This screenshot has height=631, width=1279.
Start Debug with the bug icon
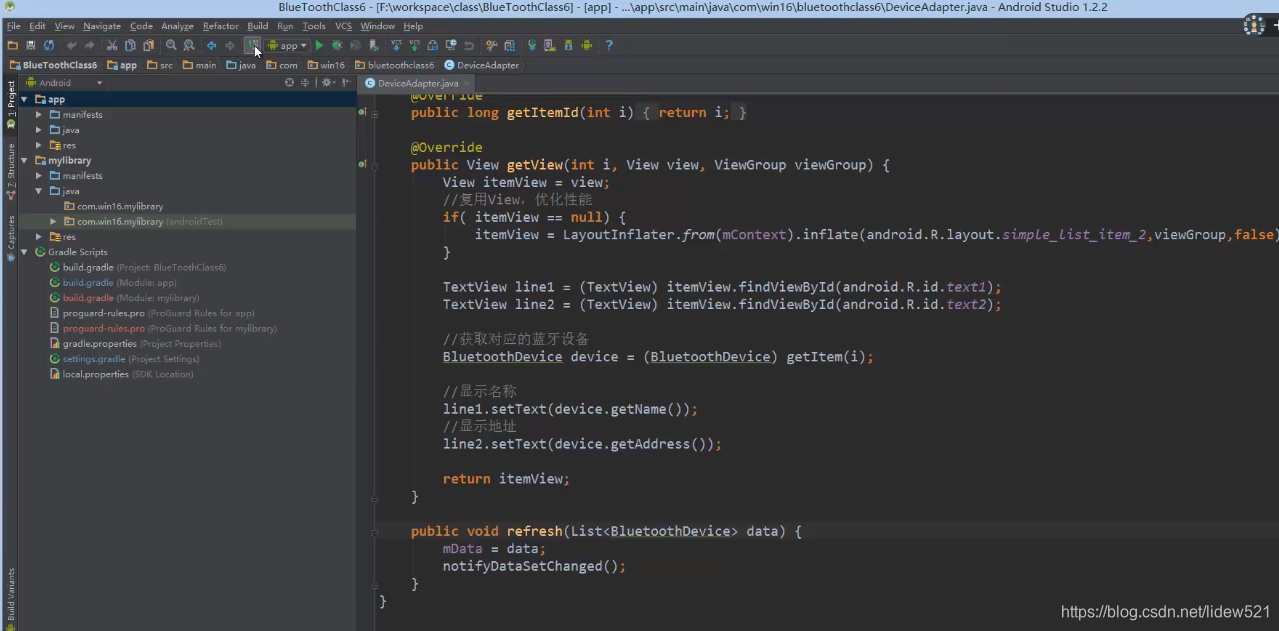coord(337,45)
